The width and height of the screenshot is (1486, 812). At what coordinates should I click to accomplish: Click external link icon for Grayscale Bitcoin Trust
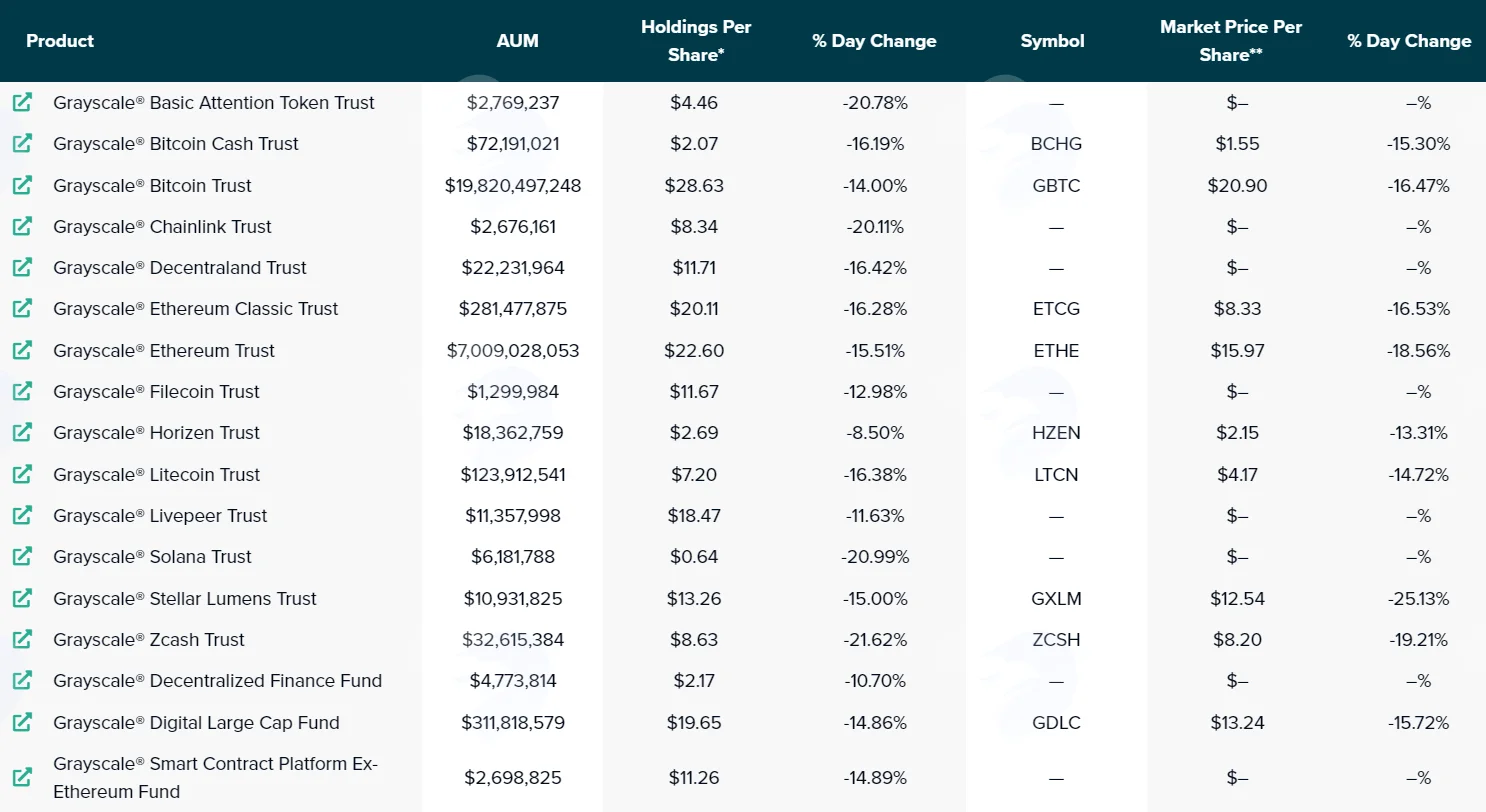coord(22,185)
